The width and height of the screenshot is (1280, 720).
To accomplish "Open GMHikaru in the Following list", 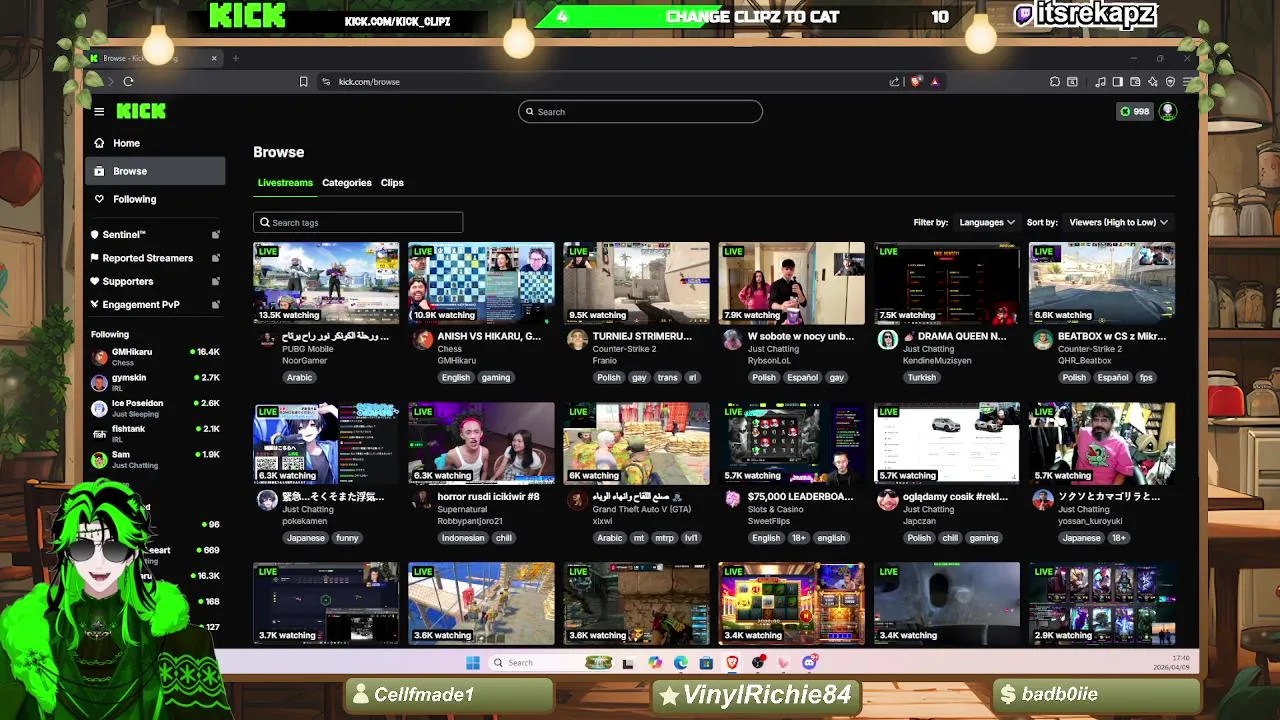I will 155,356.
